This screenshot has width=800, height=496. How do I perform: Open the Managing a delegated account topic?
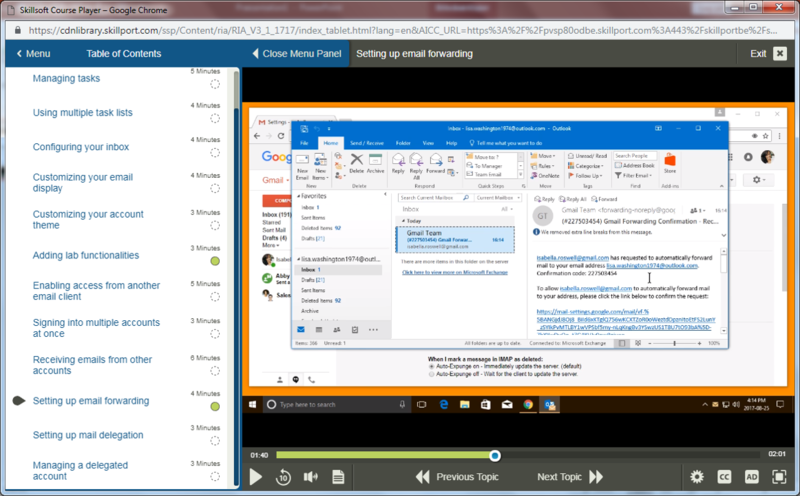point(80,470)
